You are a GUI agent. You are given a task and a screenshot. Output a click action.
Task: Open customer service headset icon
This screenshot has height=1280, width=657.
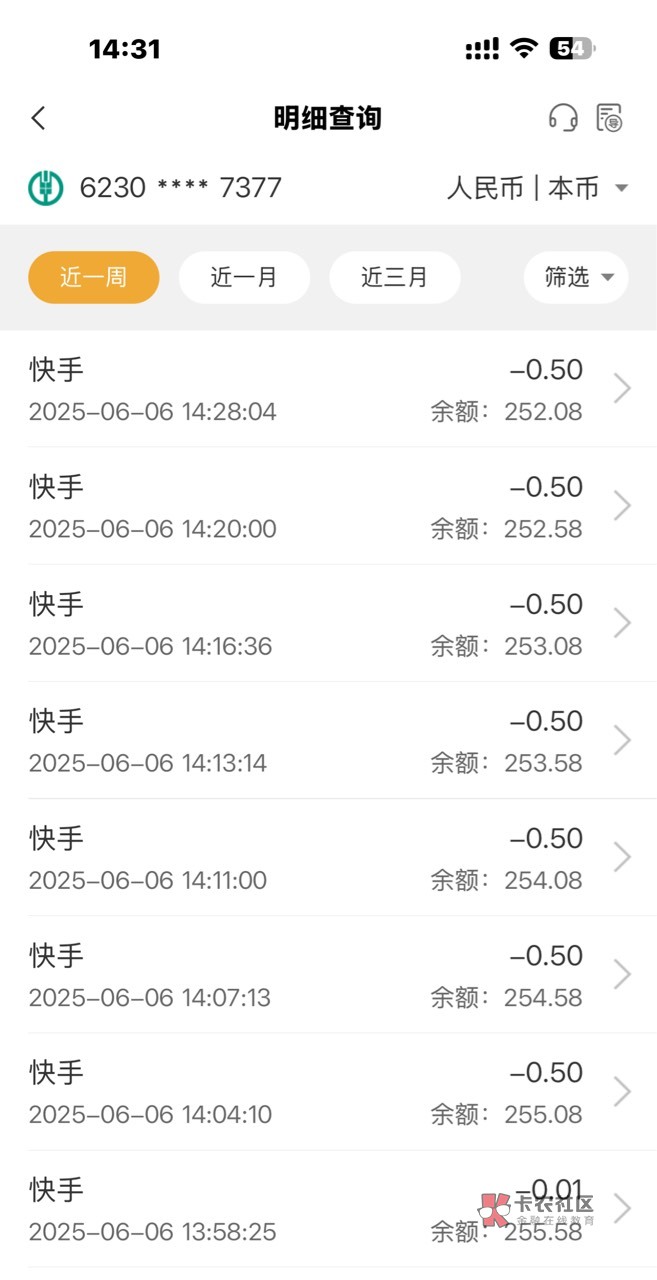pyautogui.click(x=563, y=118)
